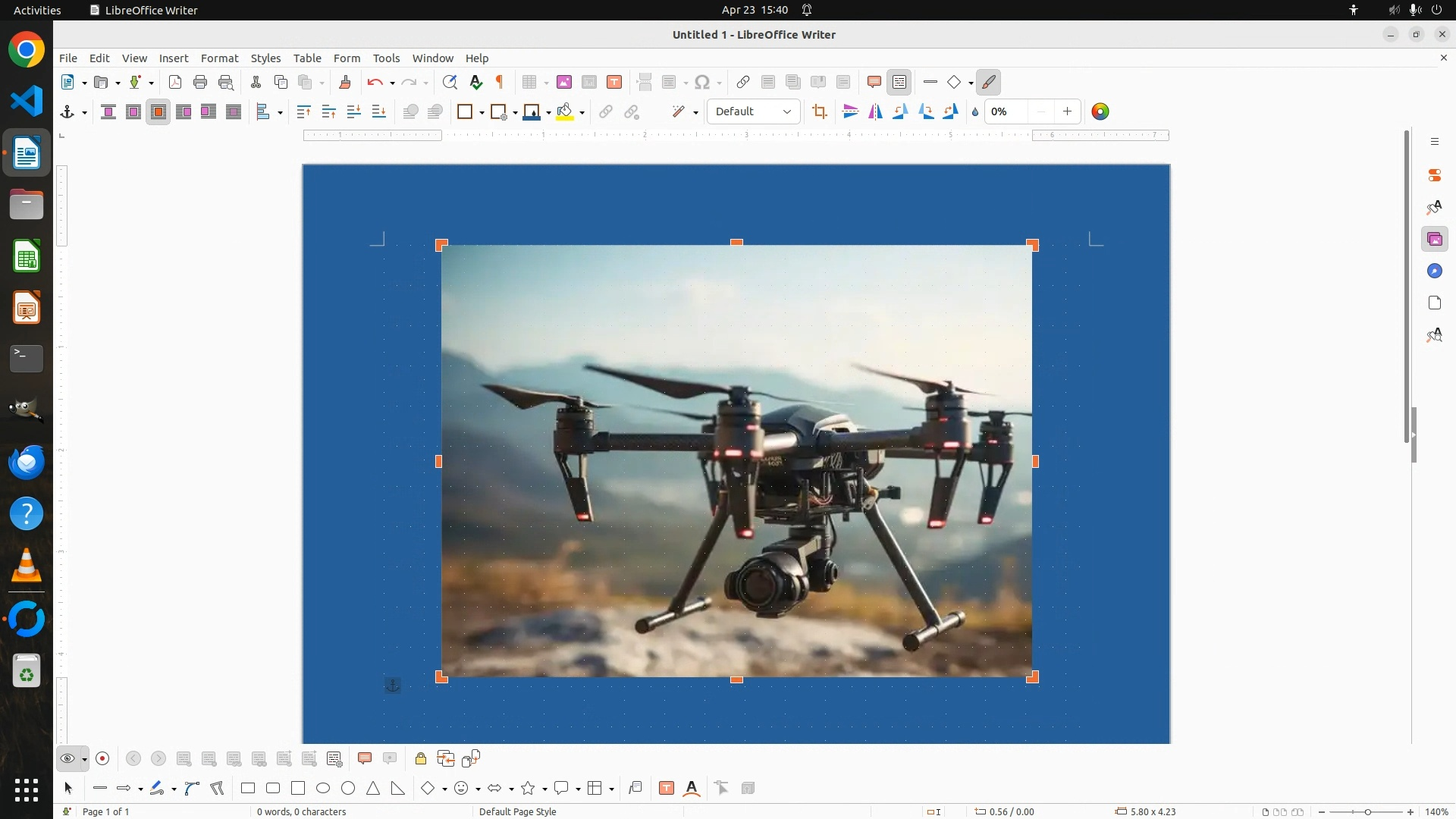Screen dimensions: 1456x819
Task: Click the zoom slider in status bar
Action: [1367, 811]
